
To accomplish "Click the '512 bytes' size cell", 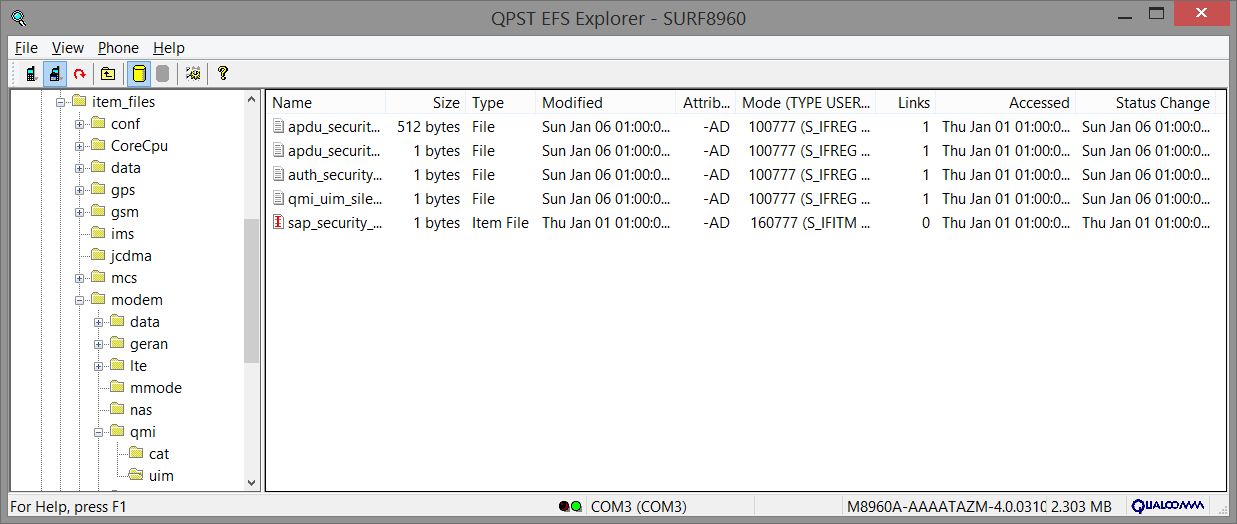I will click(428, 126).
